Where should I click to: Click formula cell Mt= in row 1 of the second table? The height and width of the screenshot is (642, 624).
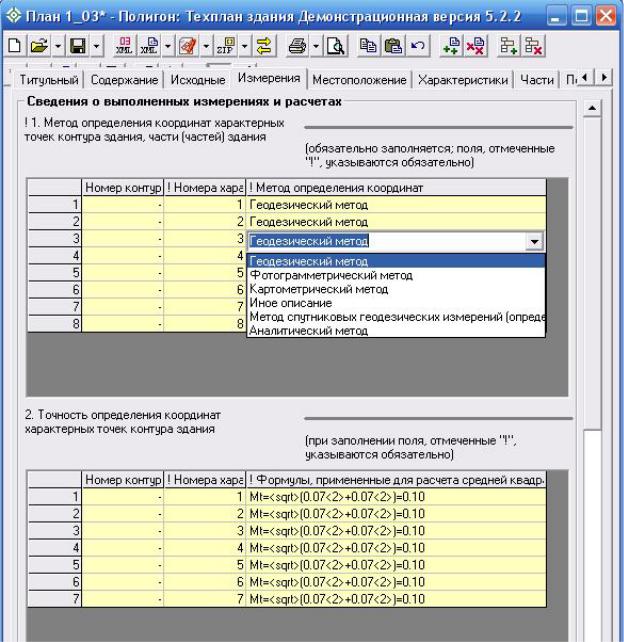pyautogui.click(x=396, y=497)
